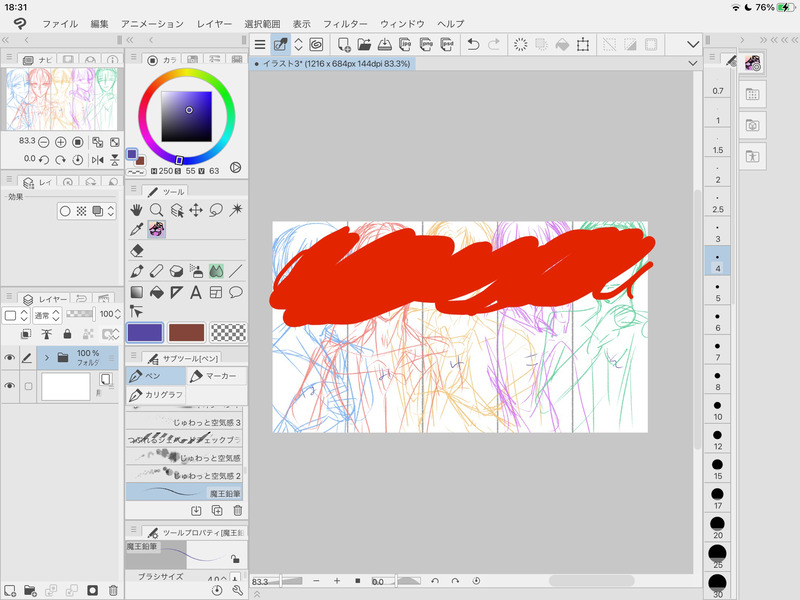Image resolution: width=800 pixels, height=600 pixels.
Task: Select the ペン sub tool group
Action: [x=156, y=376]
